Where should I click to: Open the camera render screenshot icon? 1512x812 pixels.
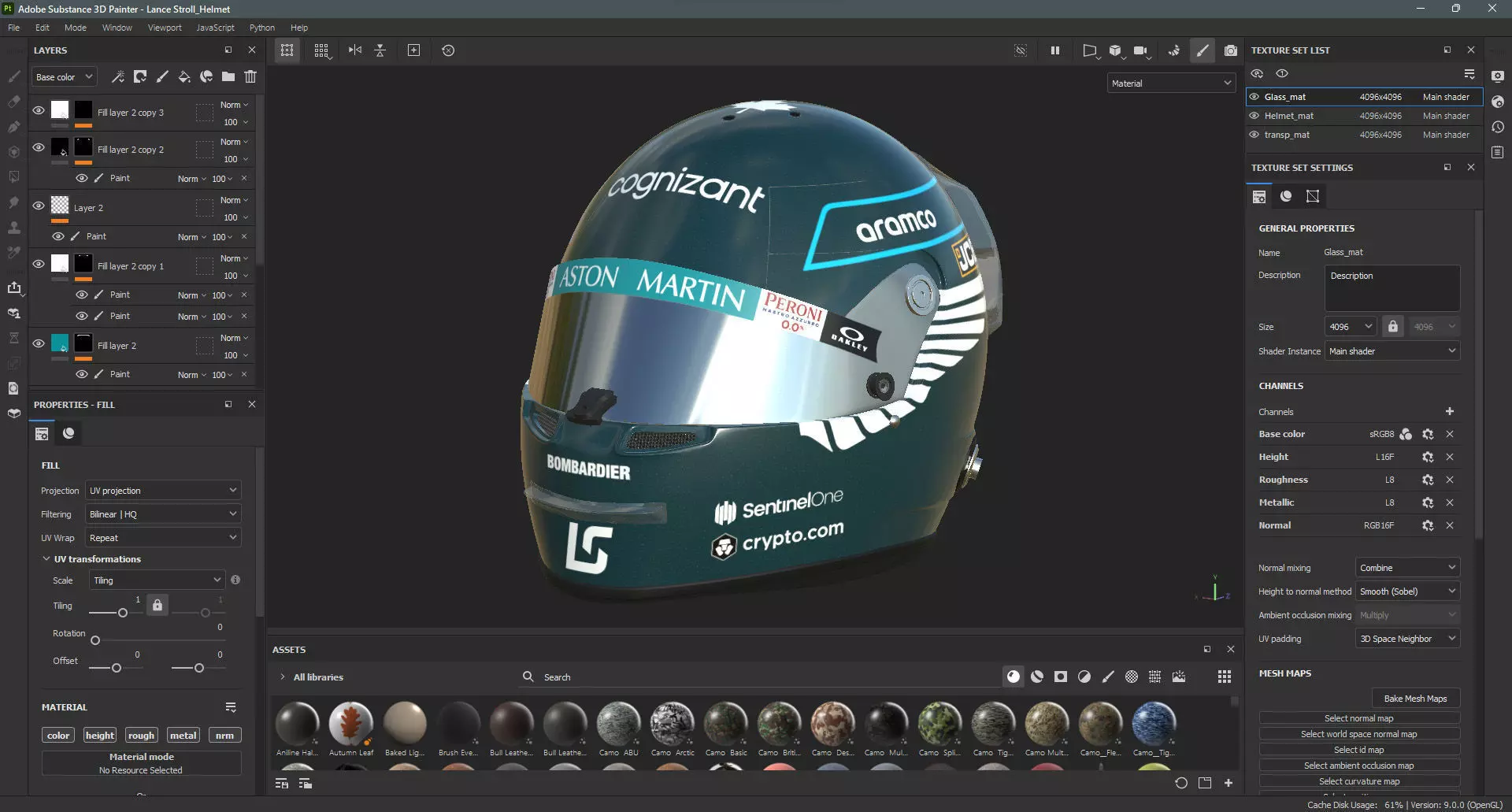(x=1230, y=50)
